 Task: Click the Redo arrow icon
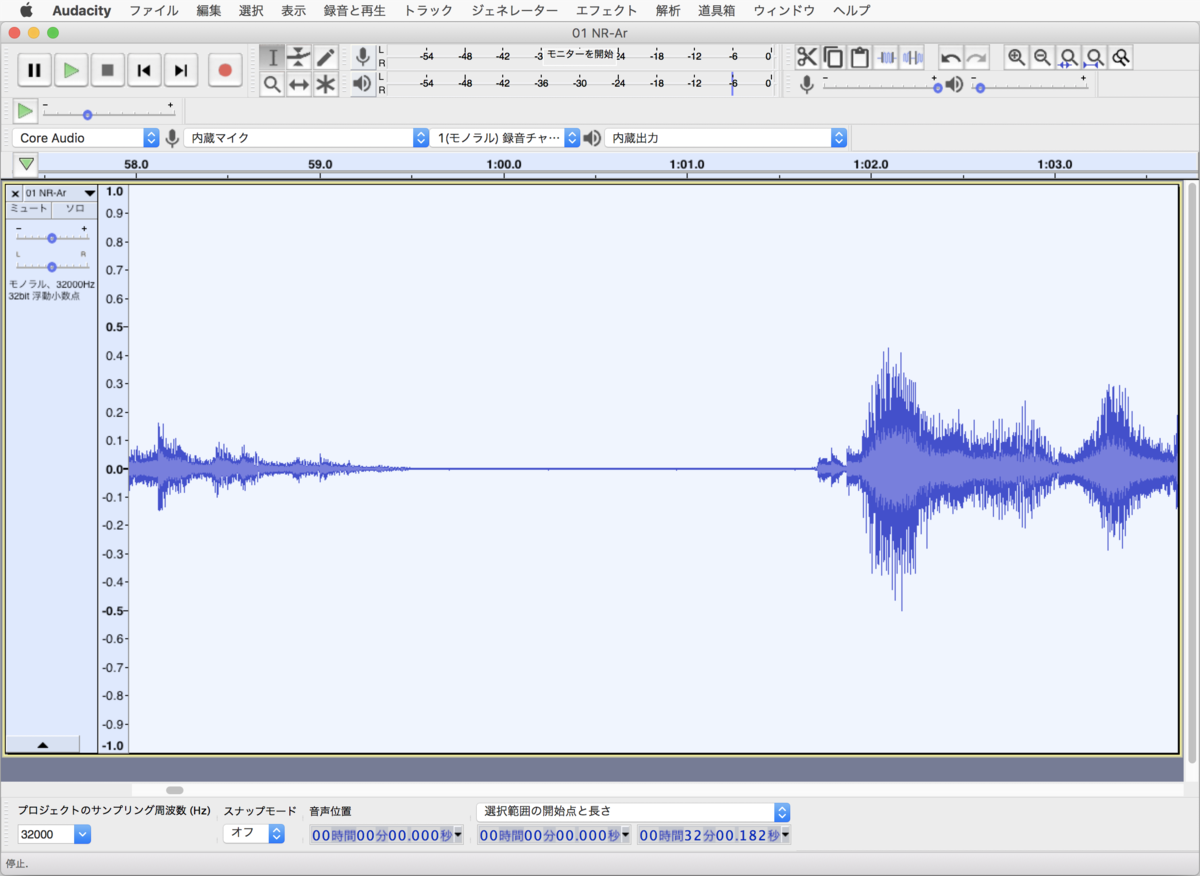pos(977,58)
